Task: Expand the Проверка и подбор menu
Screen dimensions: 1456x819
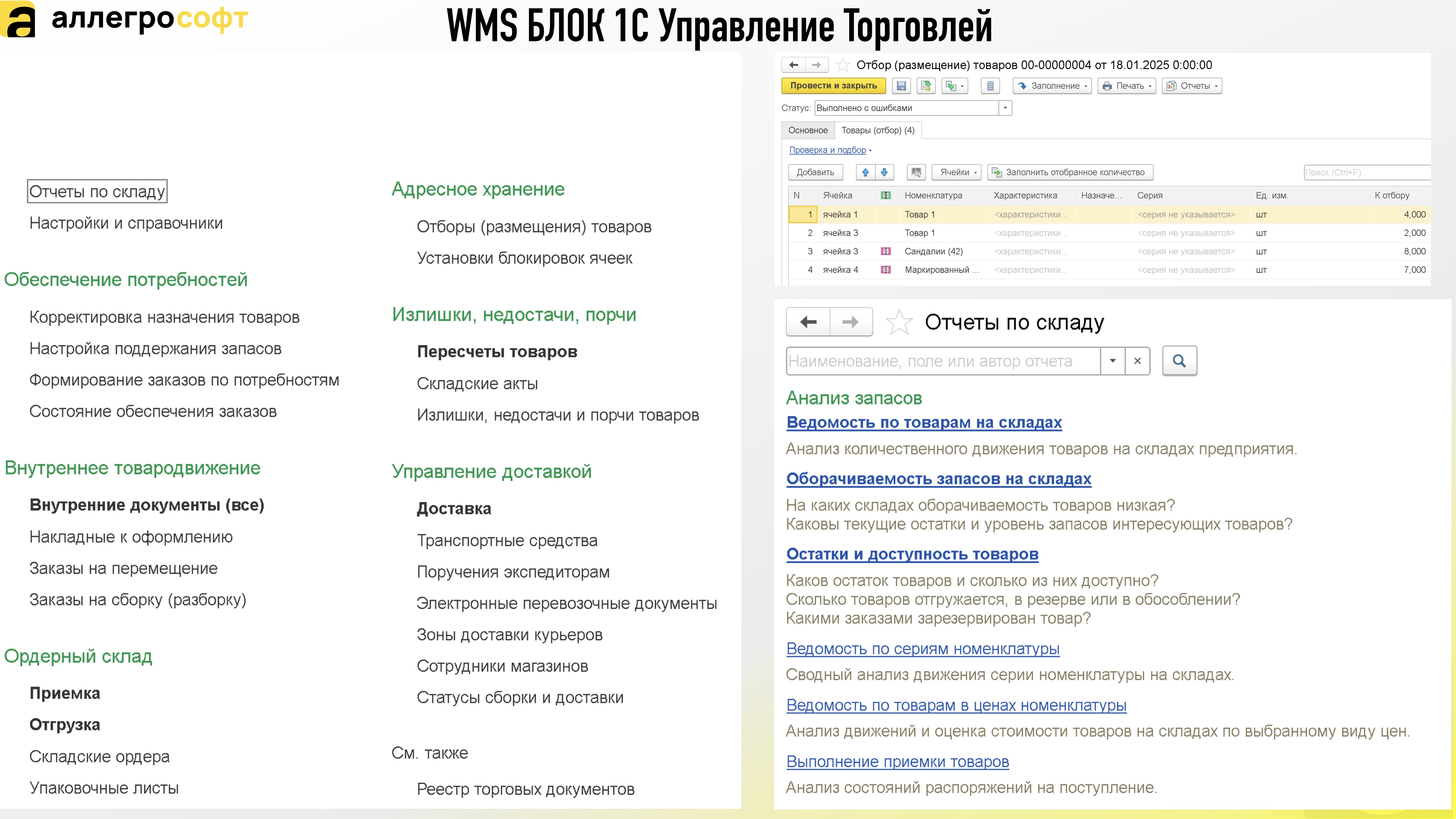Action: (829, 150)
